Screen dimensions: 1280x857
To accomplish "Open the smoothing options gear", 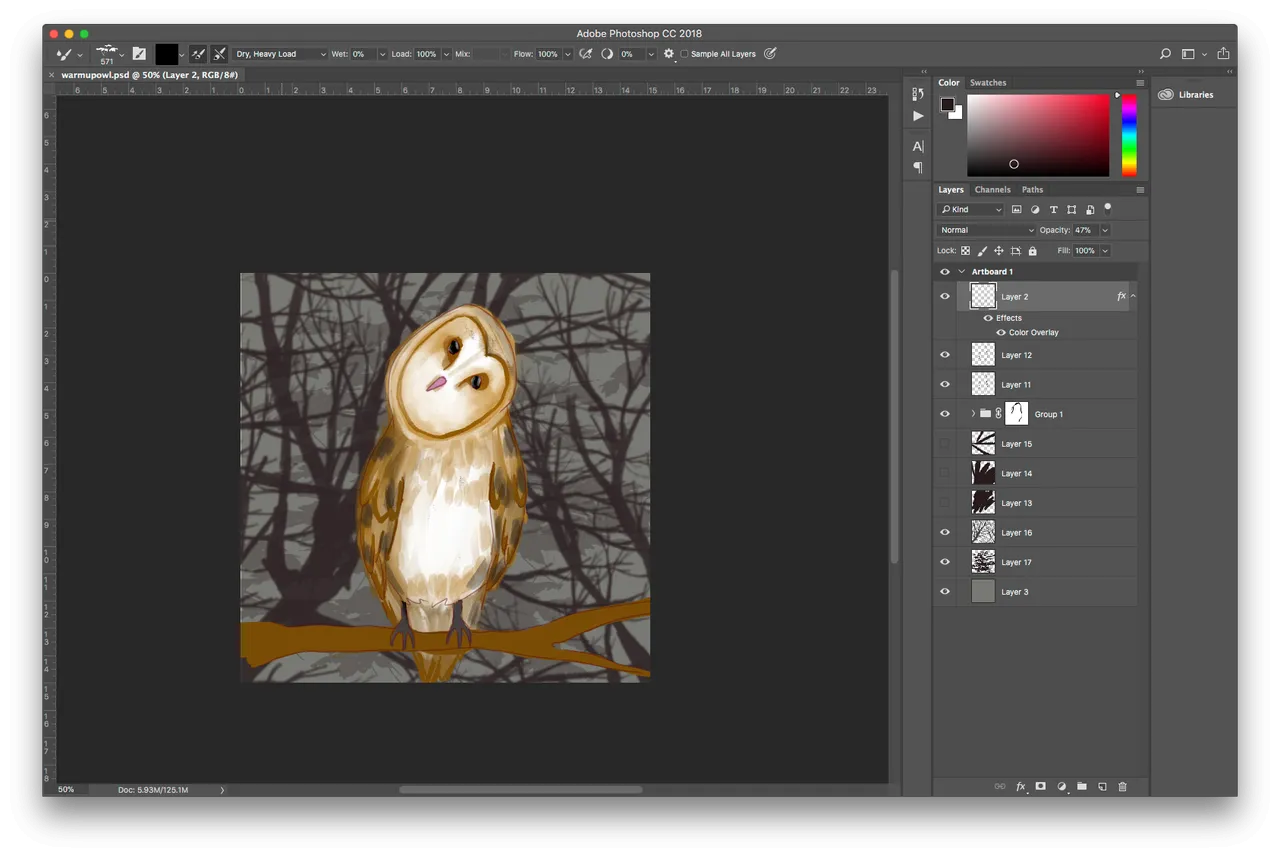I will [x=669, y=54].
